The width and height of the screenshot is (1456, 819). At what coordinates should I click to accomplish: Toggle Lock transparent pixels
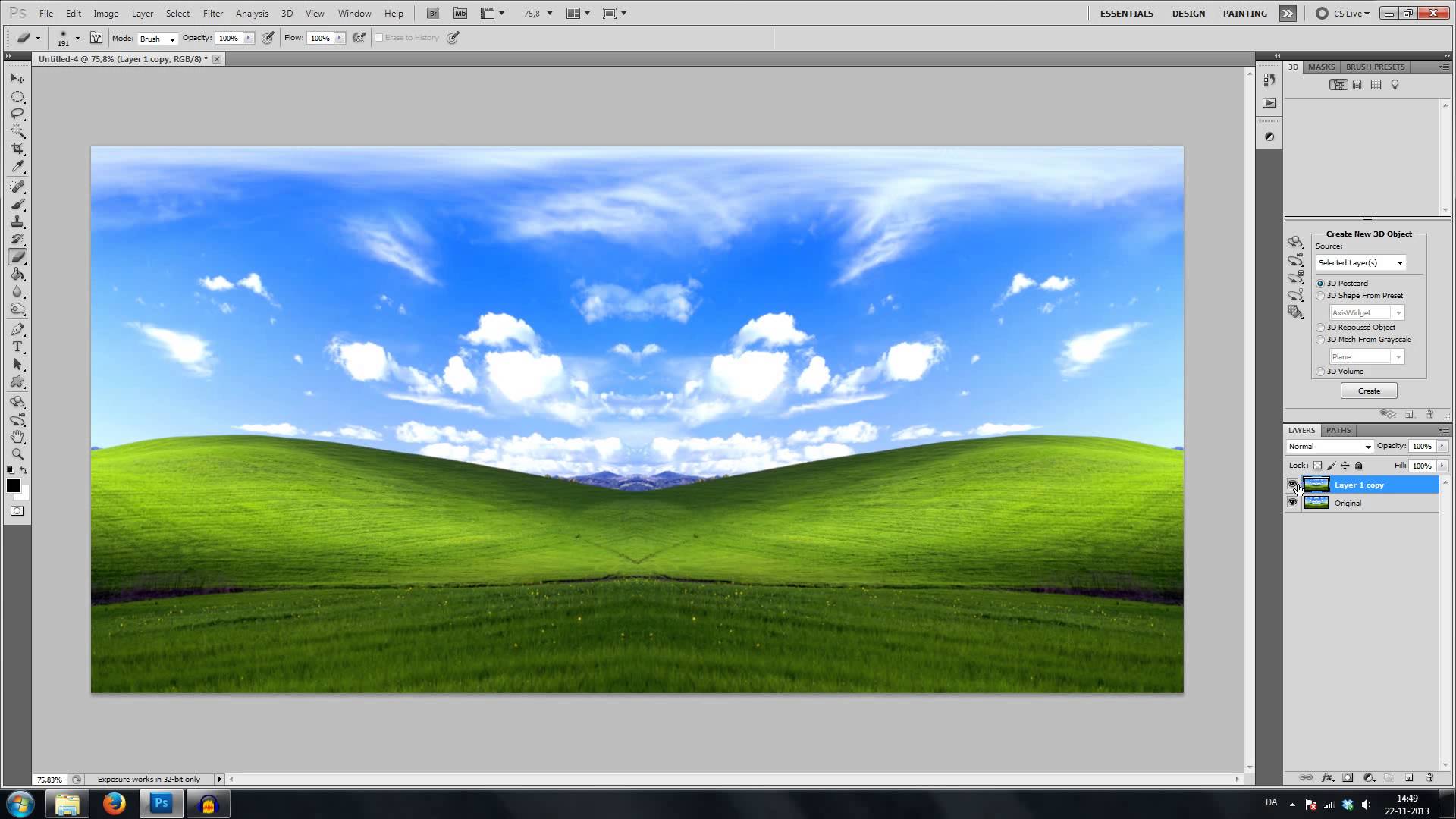click(x=1317, y=466)
